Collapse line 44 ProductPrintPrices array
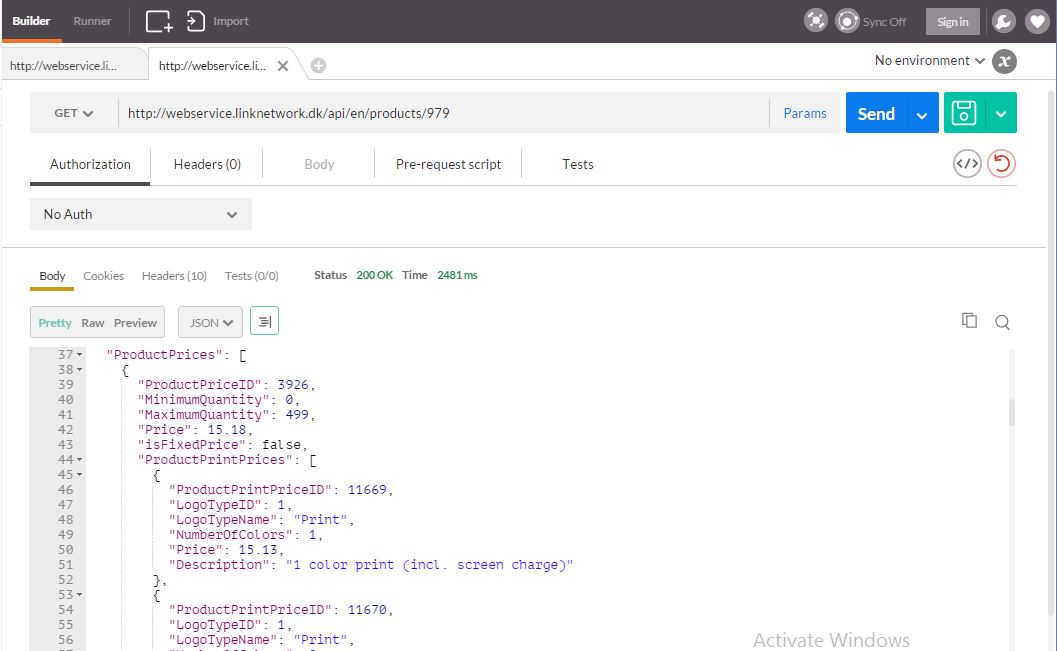1057x651 pixels. (80, 460)
